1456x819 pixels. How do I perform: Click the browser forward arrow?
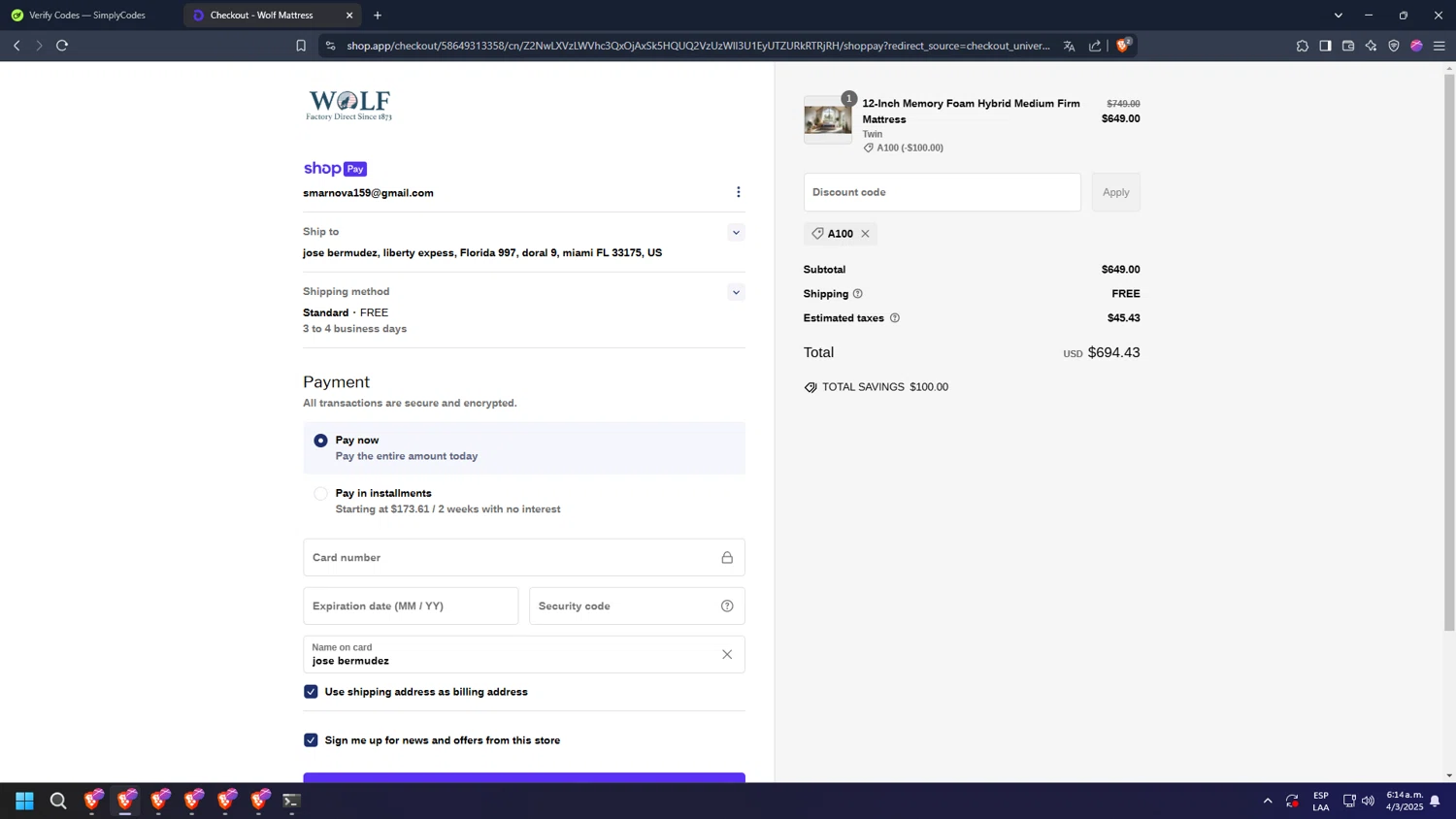39,46
